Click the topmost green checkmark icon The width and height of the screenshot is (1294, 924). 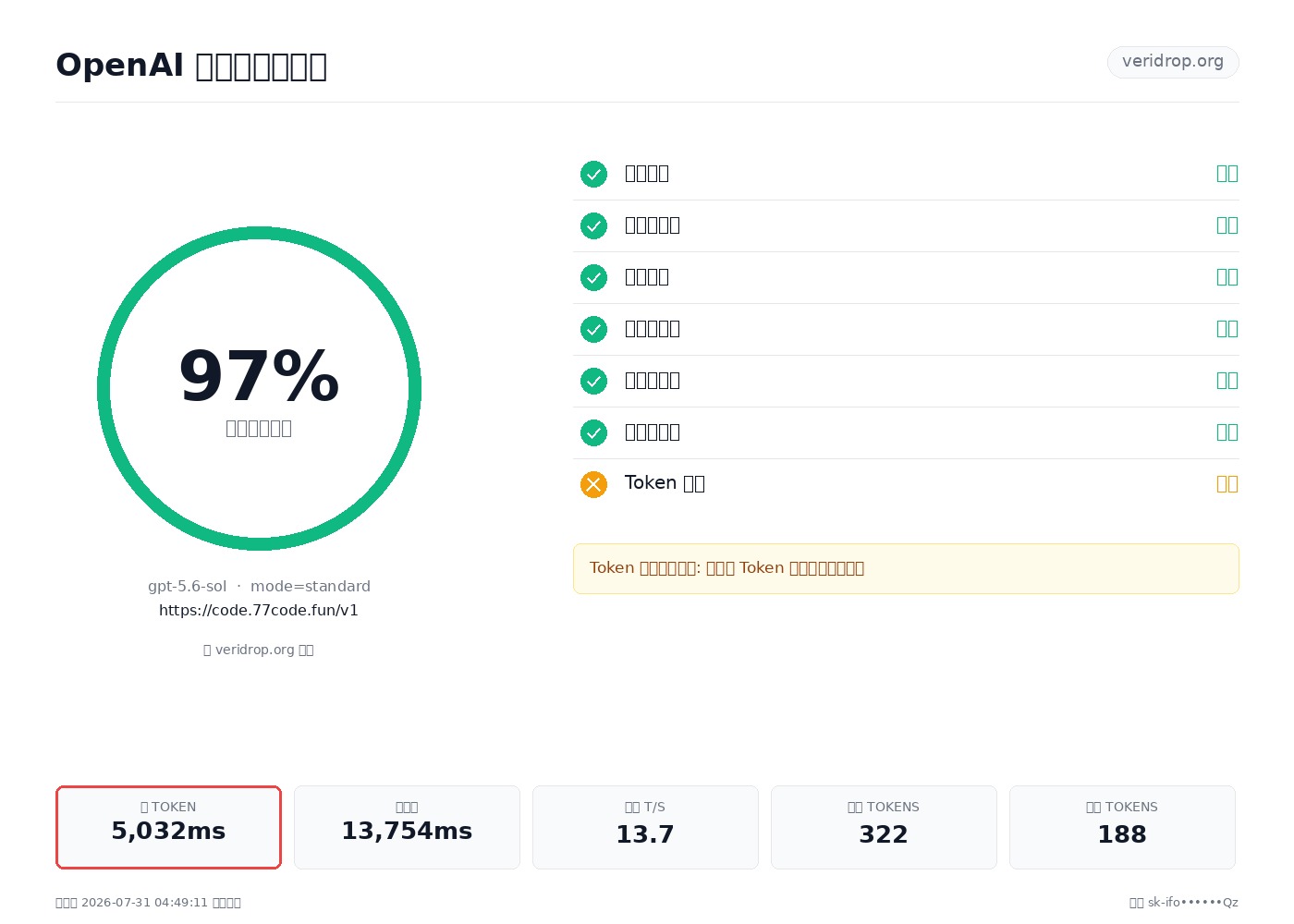tap(593, 174)
